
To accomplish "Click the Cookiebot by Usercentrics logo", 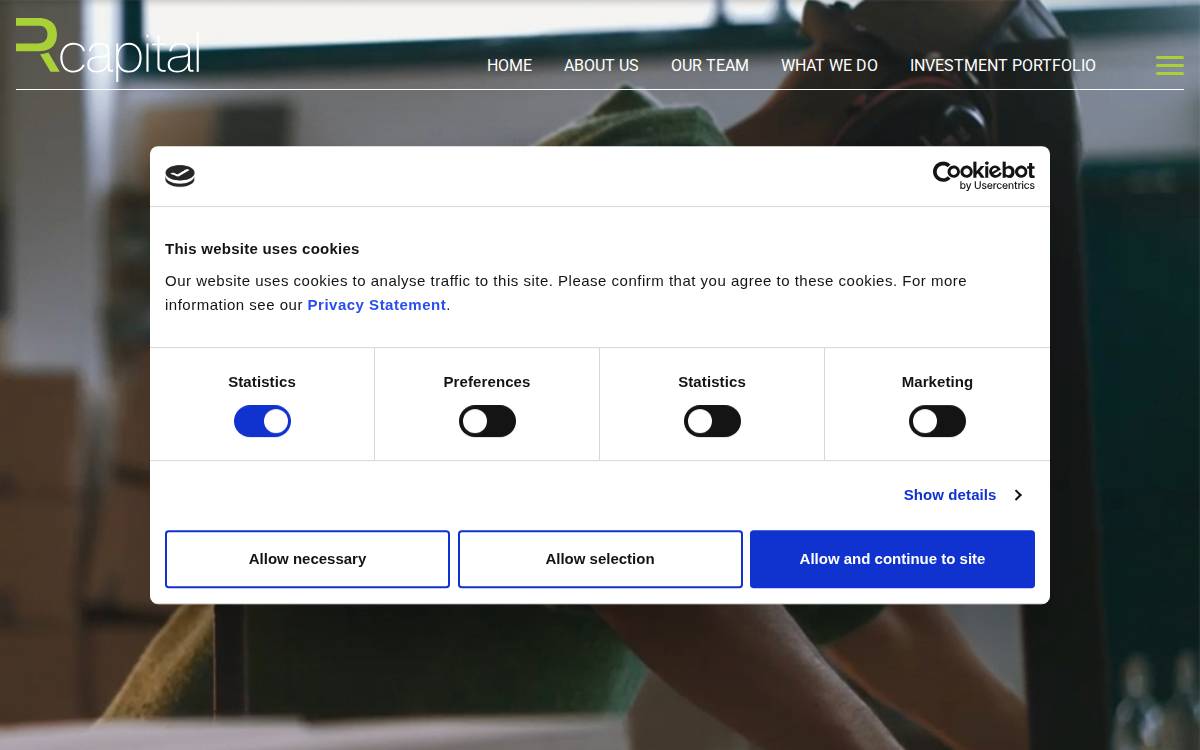I will click(983, 176).
